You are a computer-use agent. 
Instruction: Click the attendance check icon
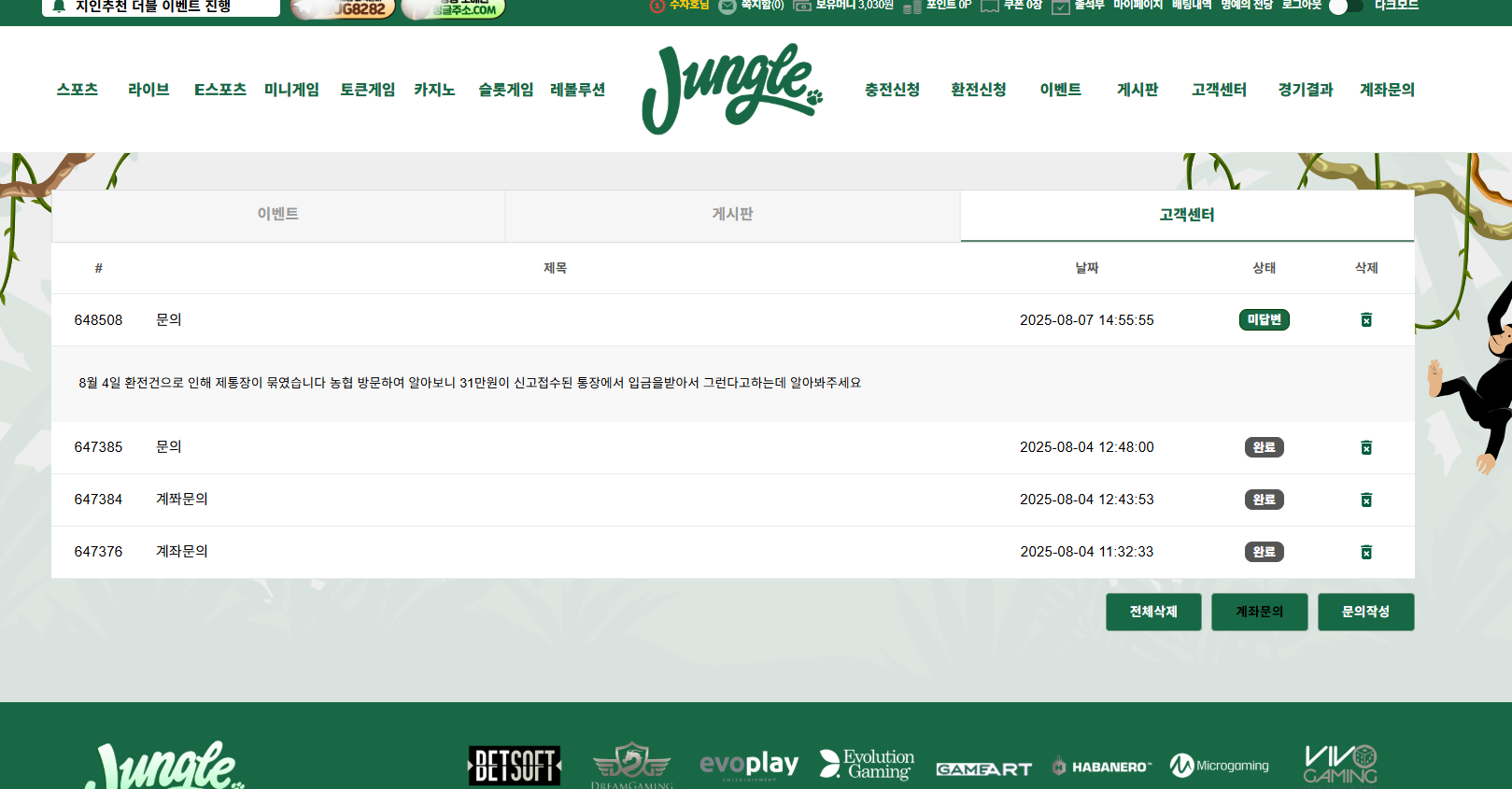point(1060,7)
